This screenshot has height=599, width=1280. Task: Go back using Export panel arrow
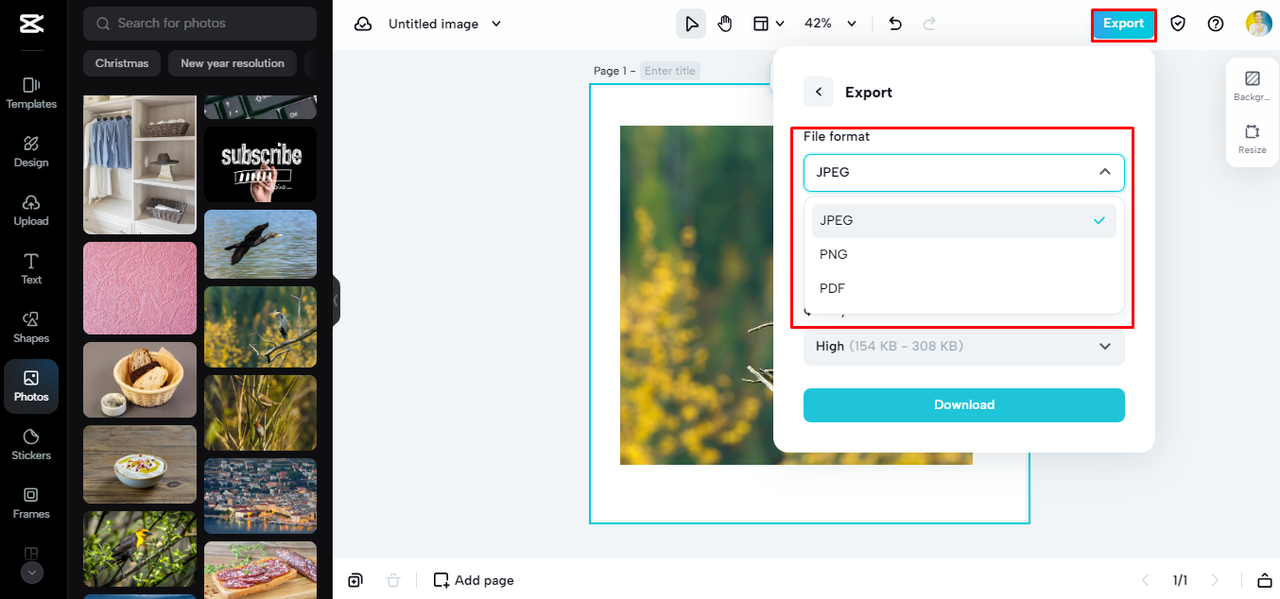point(818,92)
